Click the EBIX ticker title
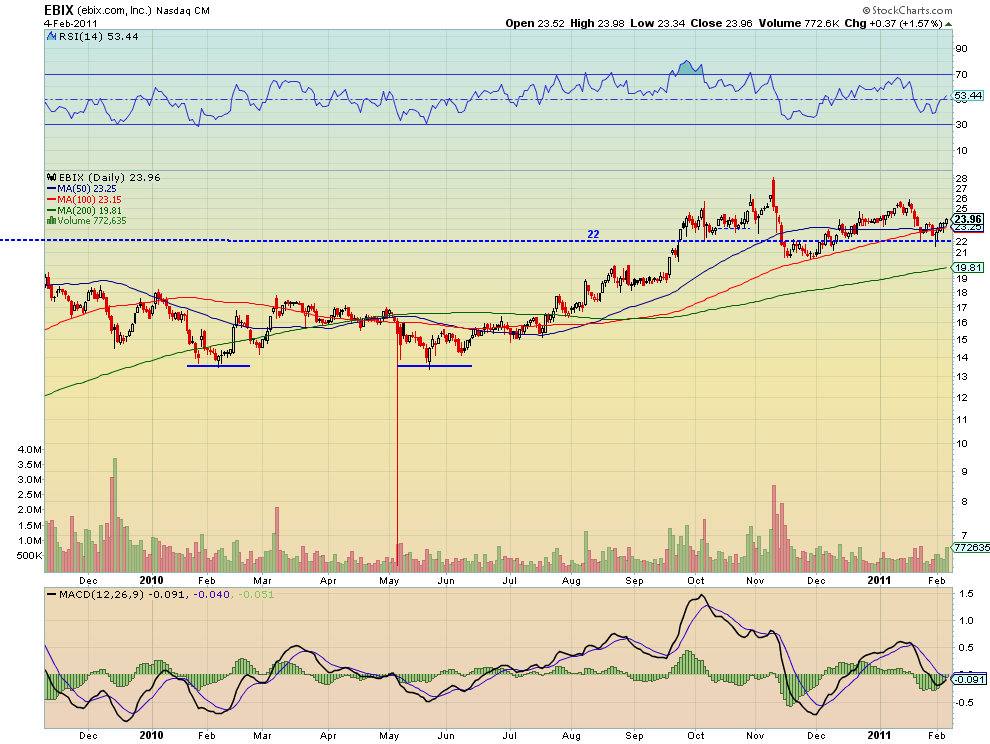The image size is (990, 744). pos(59,10)
